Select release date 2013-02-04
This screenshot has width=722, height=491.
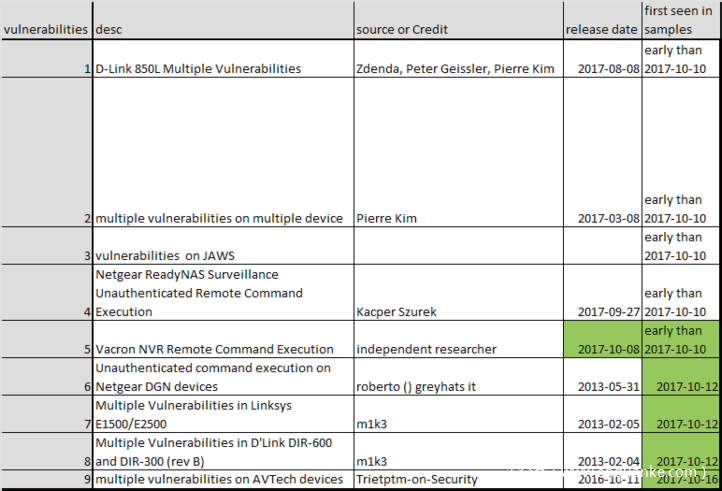coord(602,451)
